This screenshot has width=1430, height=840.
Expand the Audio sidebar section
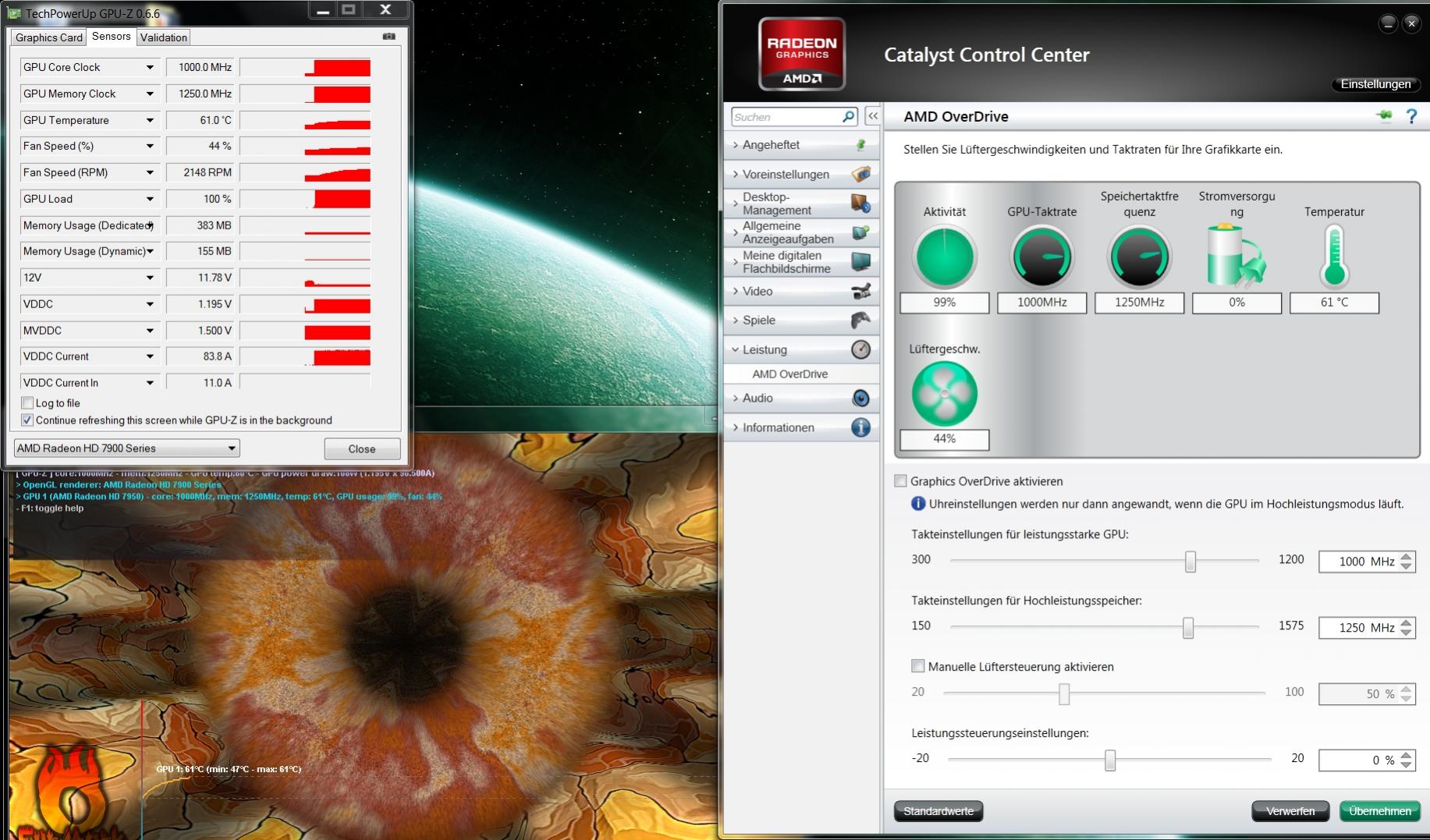[802, 398]
